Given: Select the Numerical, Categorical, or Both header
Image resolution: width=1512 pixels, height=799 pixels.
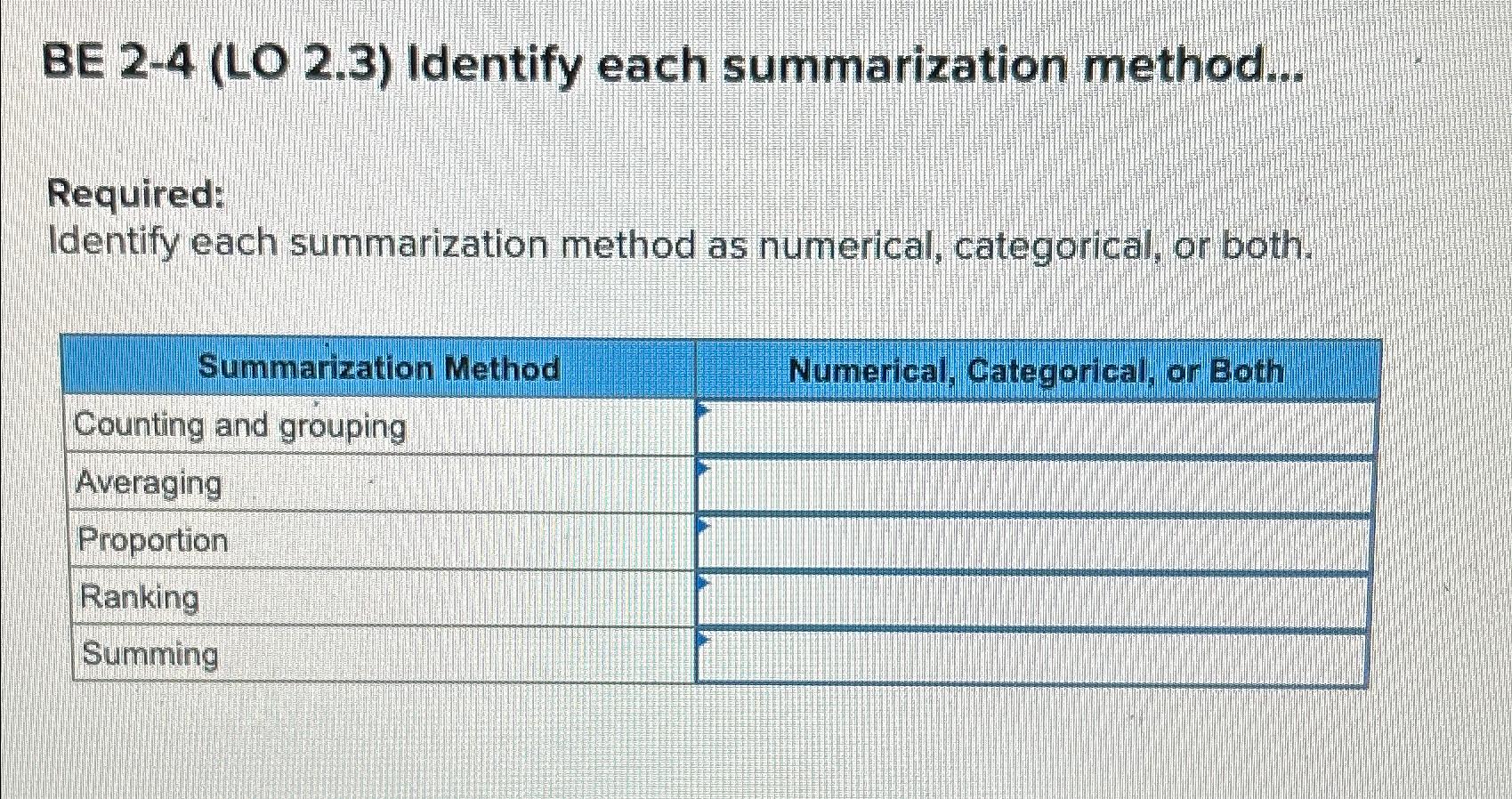Looking at the screenshot, I should tap(1038, 368).
